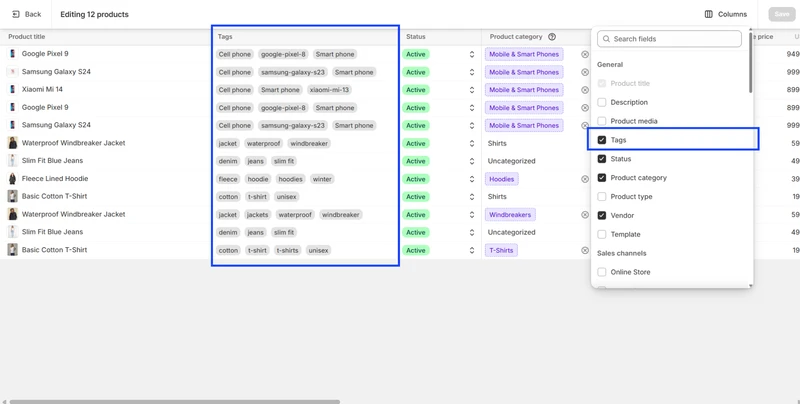800x404 pixels.
Task: Uncheck the Vendor column checkbox
Action: tap(602, 215)
